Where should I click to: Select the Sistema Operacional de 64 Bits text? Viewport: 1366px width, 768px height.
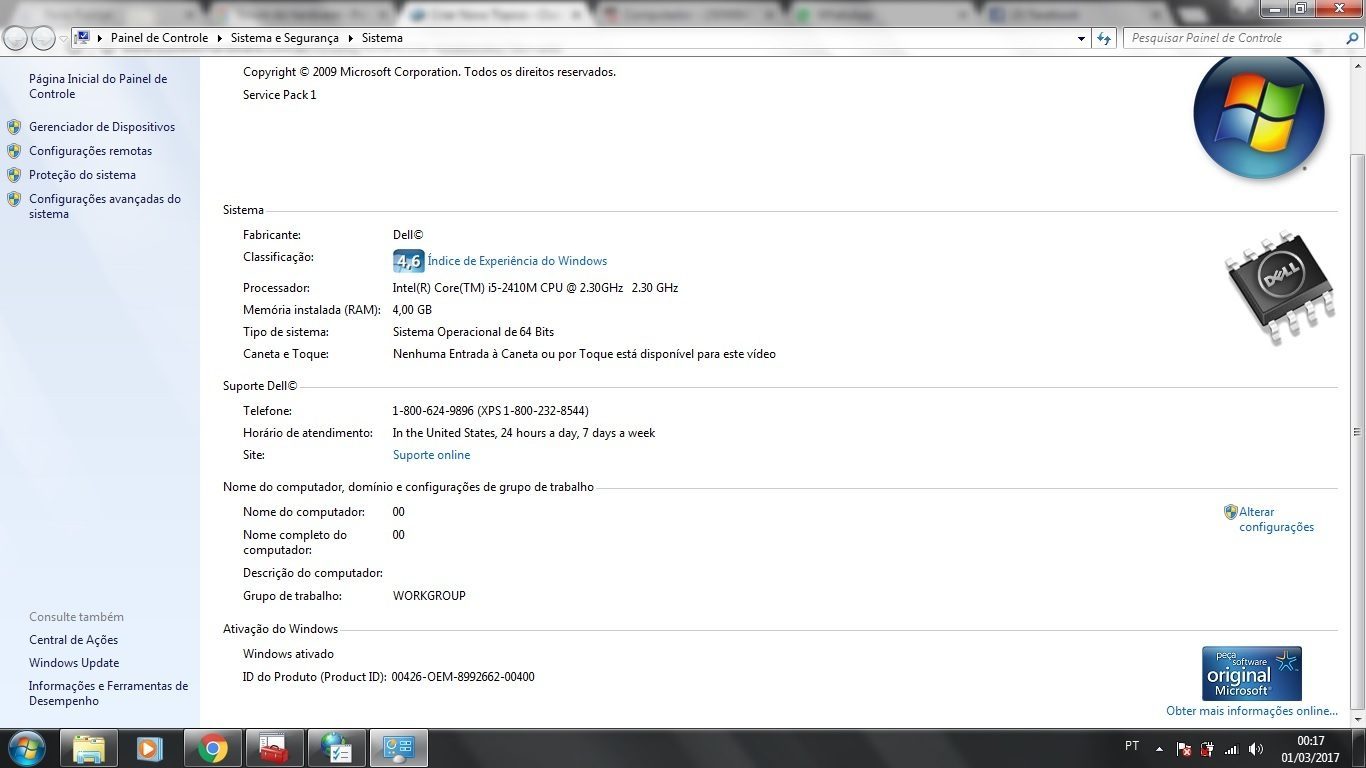click(x=473, y=332)
